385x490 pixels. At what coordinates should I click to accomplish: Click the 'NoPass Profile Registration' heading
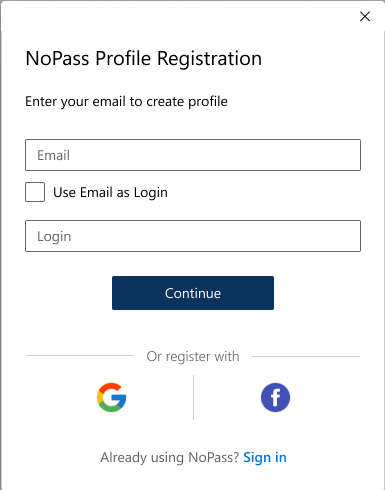(x=144, y=59)
